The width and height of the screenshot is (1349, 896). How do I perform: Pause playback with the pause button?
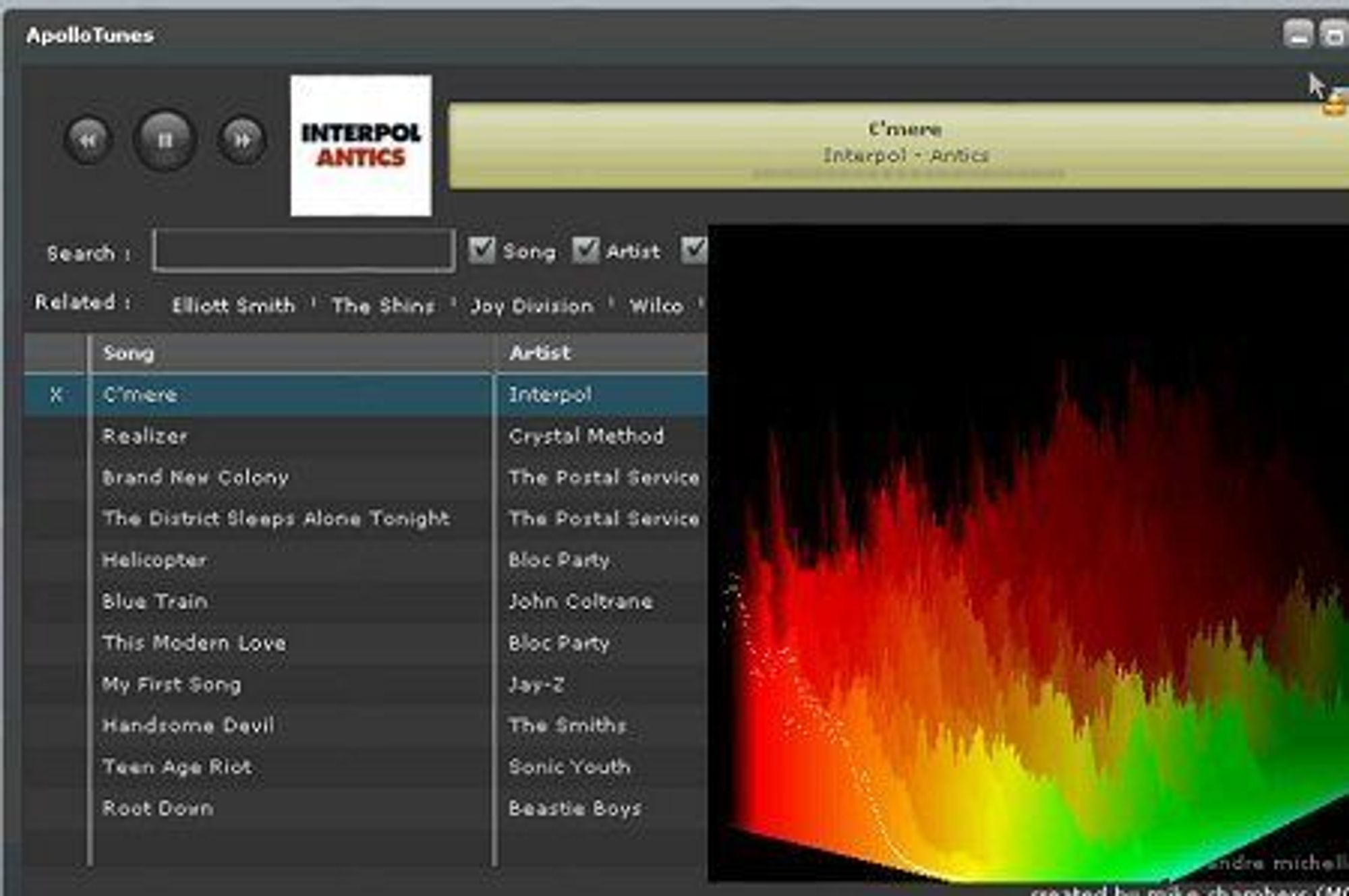click(x=165, y=140)
